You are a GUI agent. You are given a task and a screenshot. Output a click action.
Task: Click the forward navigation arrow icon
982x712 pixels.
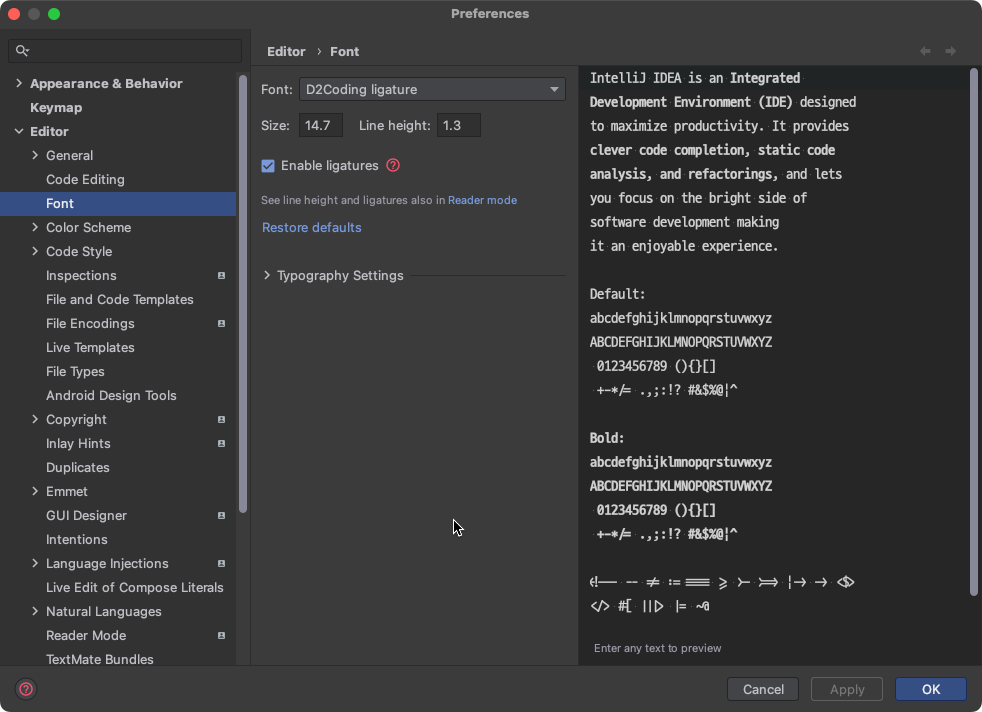tap(951, 51)
